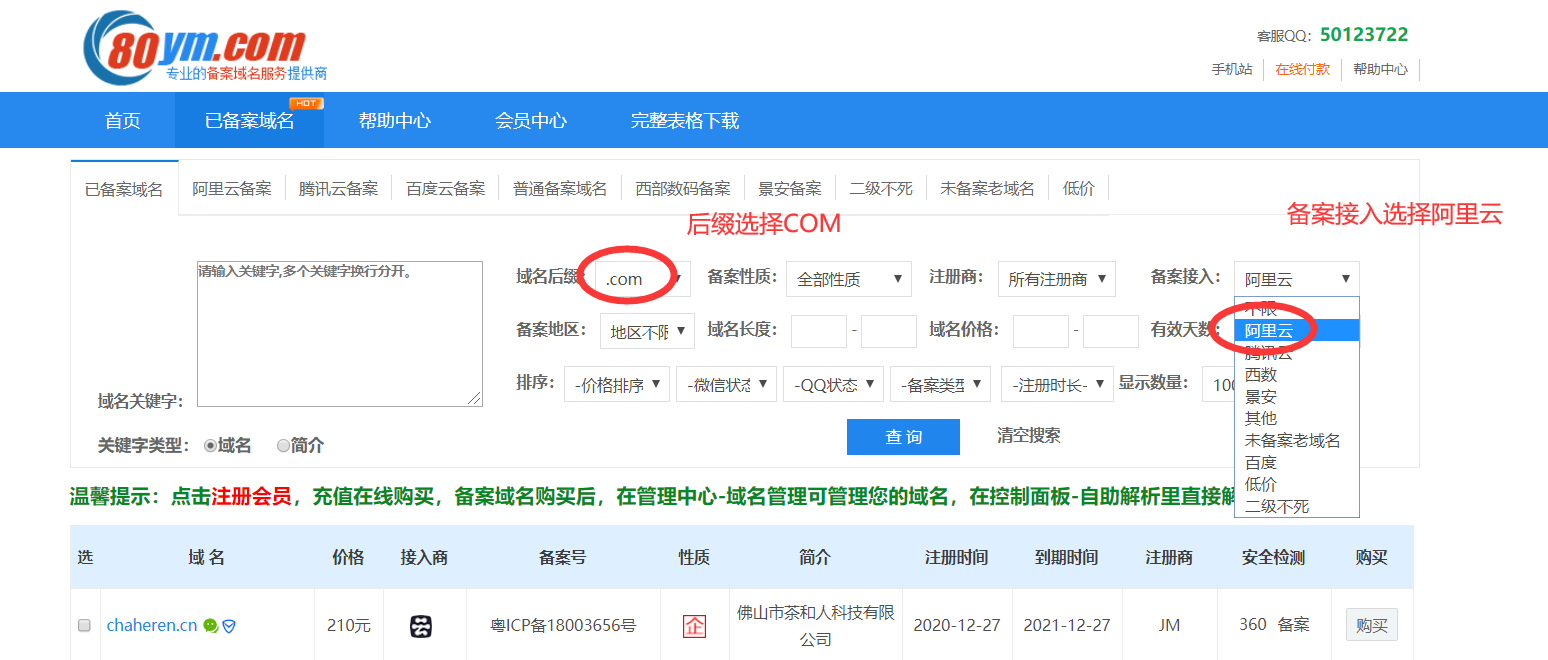Select the 简介 keyword type radio
This screenshot has width=1548, height=660.
283,445
